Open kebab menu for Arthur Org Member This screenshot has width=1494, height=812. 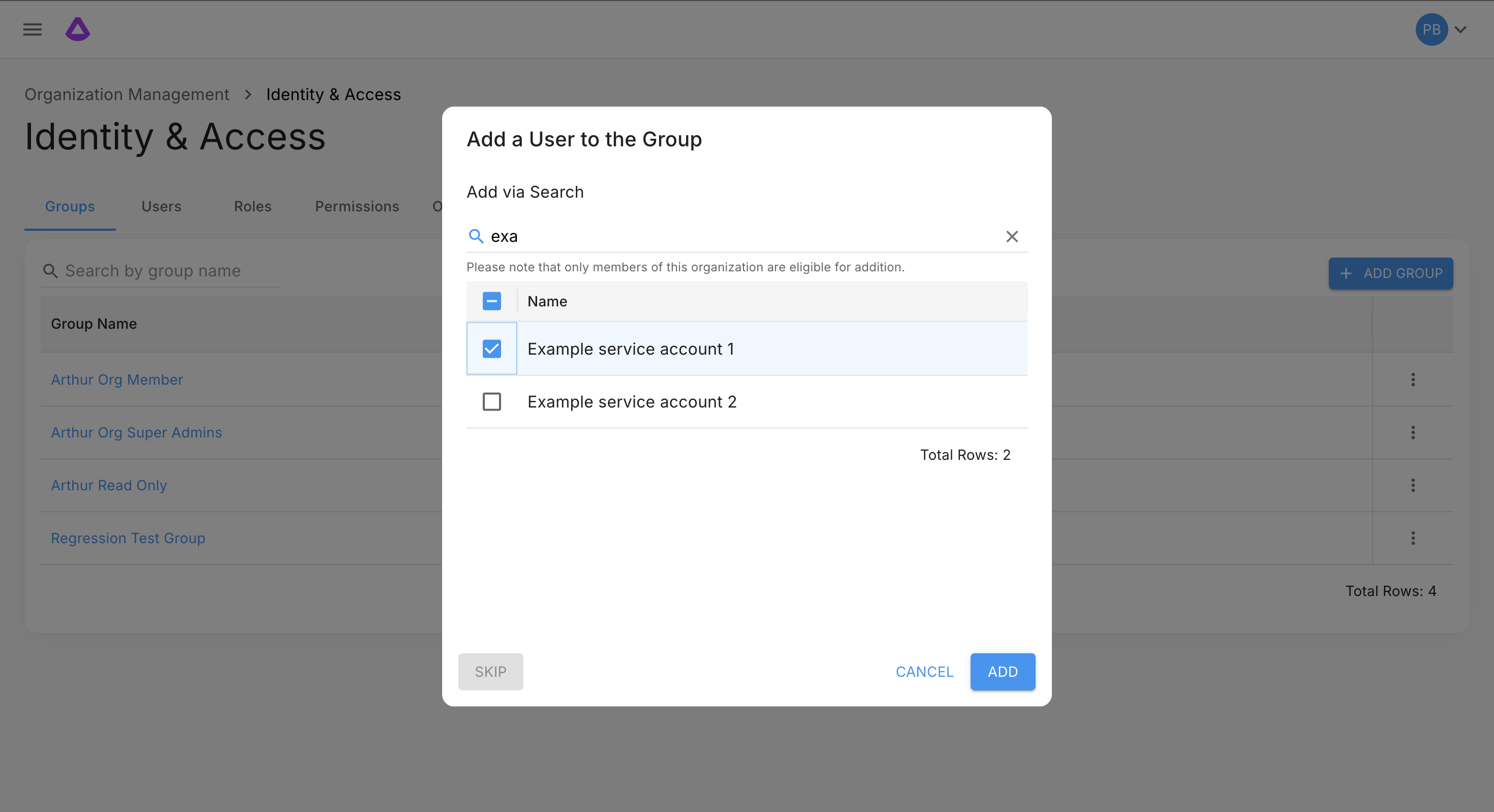1413,379
